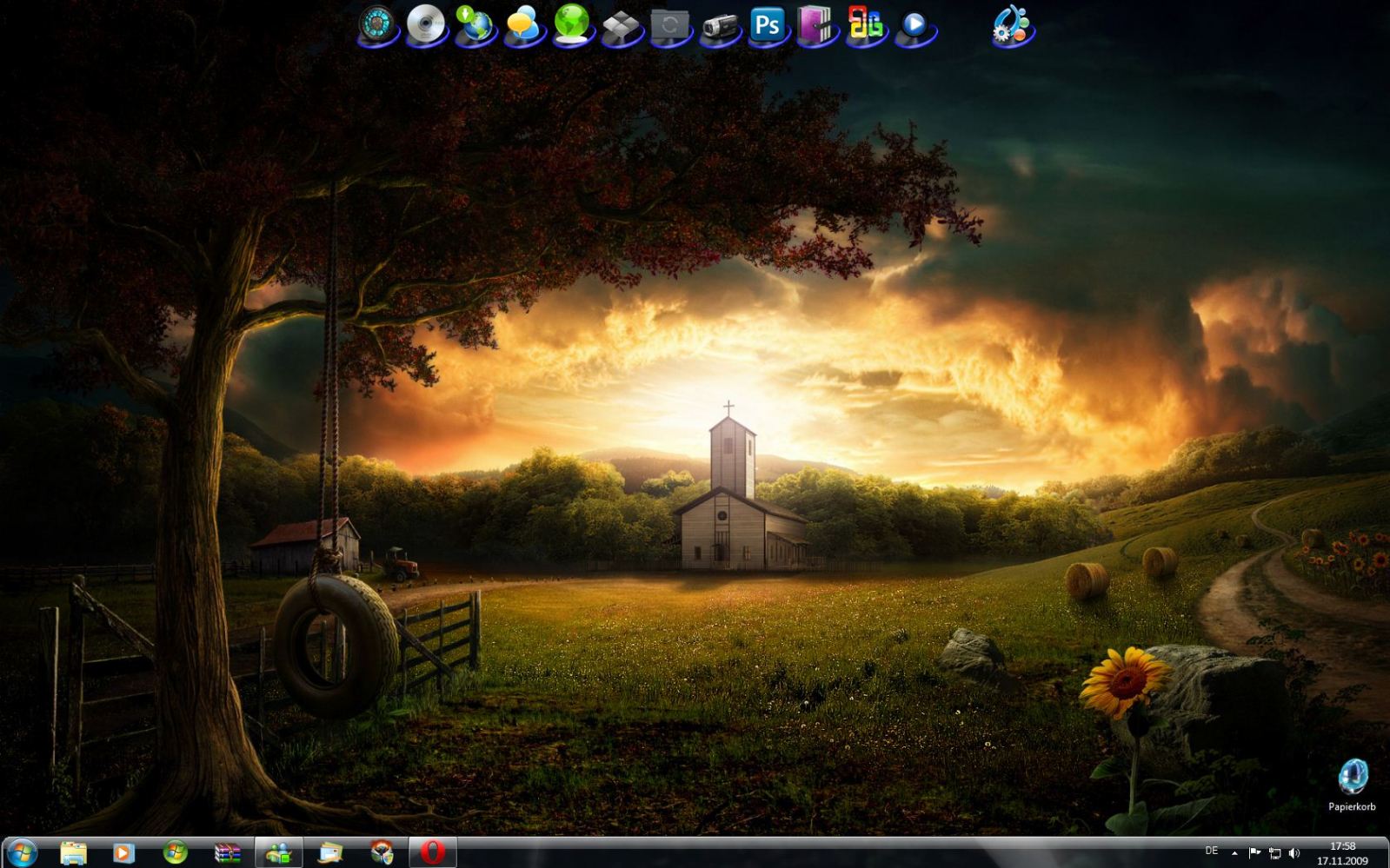Image resolution: width=1390 pixels, height=868 pixels.
Task: Open the gray sync folder dock icon
Action: [669, 24]
